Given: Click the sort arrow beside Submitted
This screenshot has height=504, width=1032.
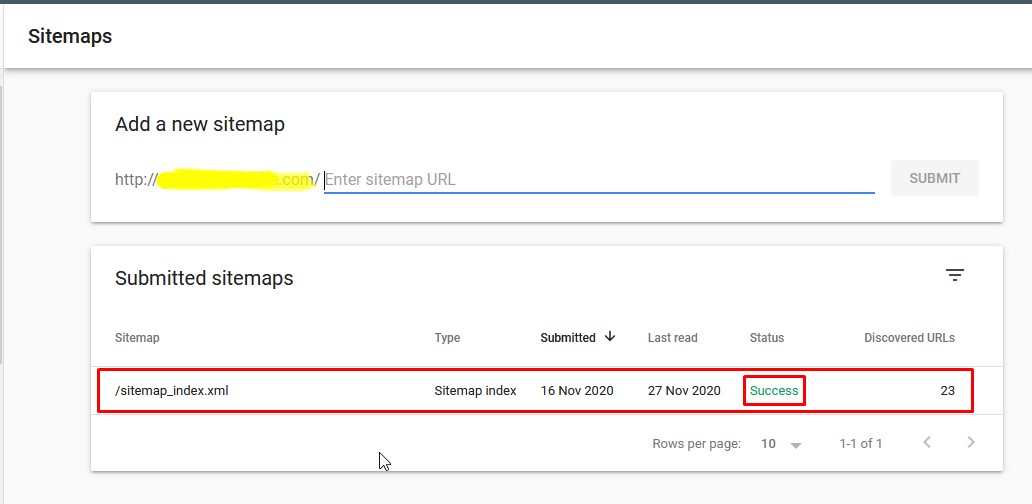Looking at the screenshot, I should [610, 337].
